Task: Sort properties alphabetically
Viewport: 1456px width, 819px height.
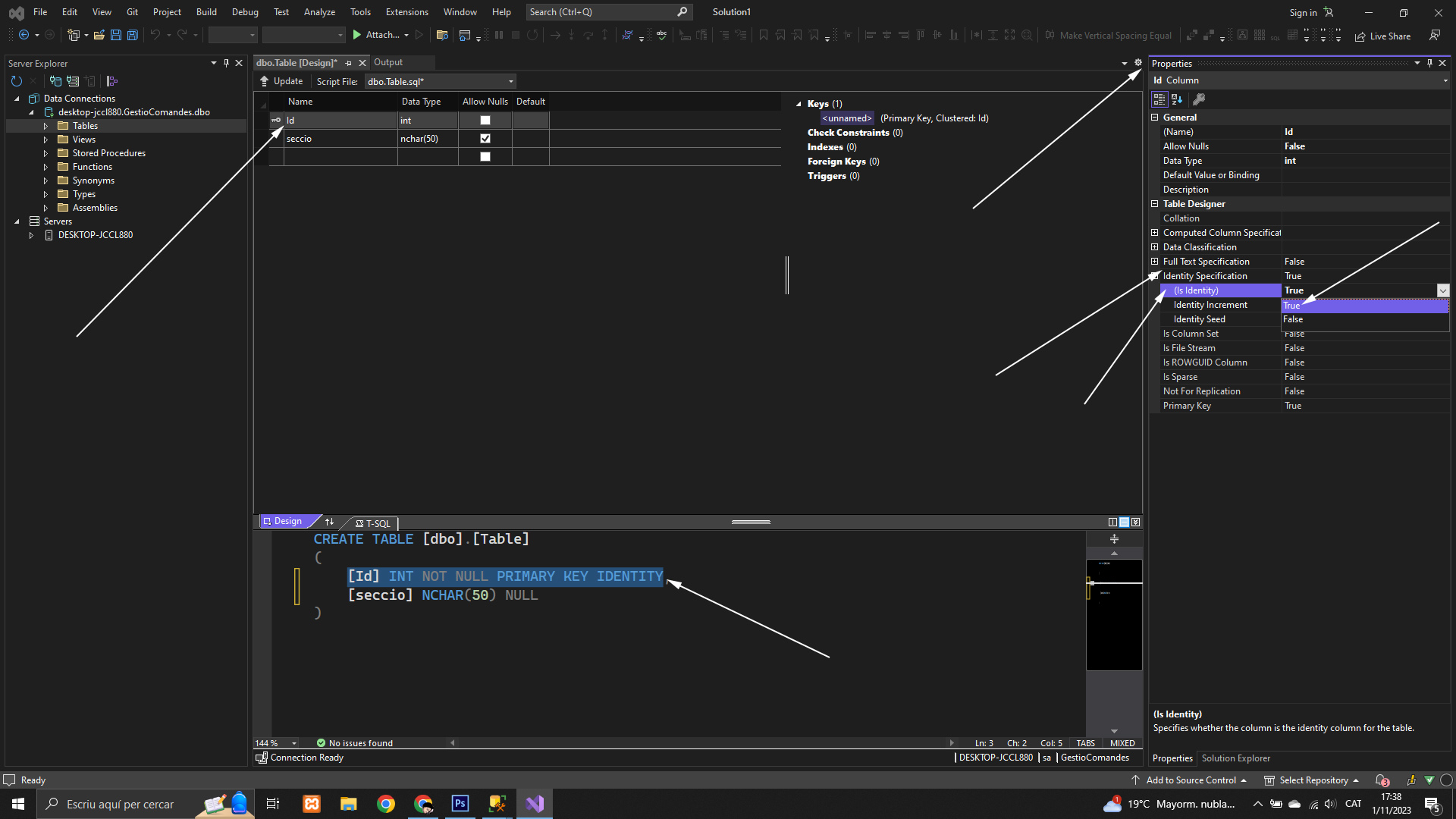Action: click(x=1177, y=99)
